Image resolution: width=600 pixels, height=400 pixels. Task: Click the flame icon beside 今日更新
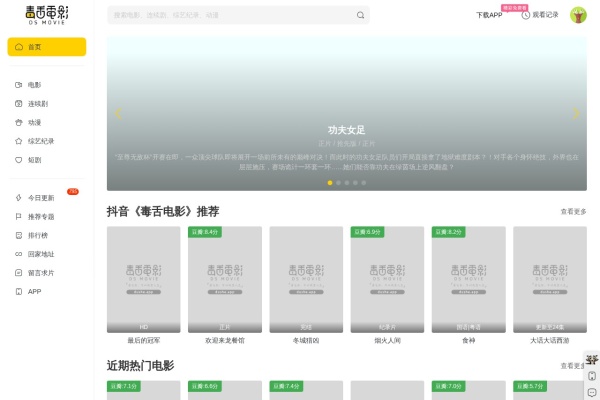click(18, 198)
